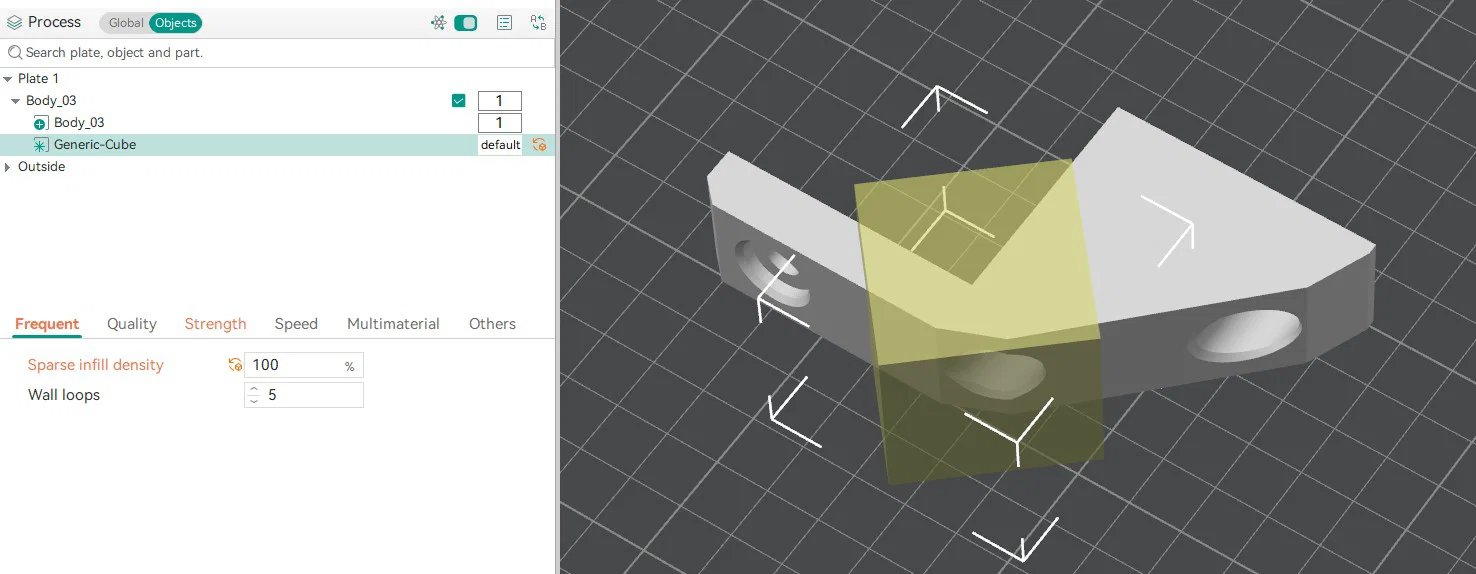Reset the Generic-Cube modifier settings icon
Viewport: 1476px width, 574px height.
pyautogui.click(x=539, y=145)
